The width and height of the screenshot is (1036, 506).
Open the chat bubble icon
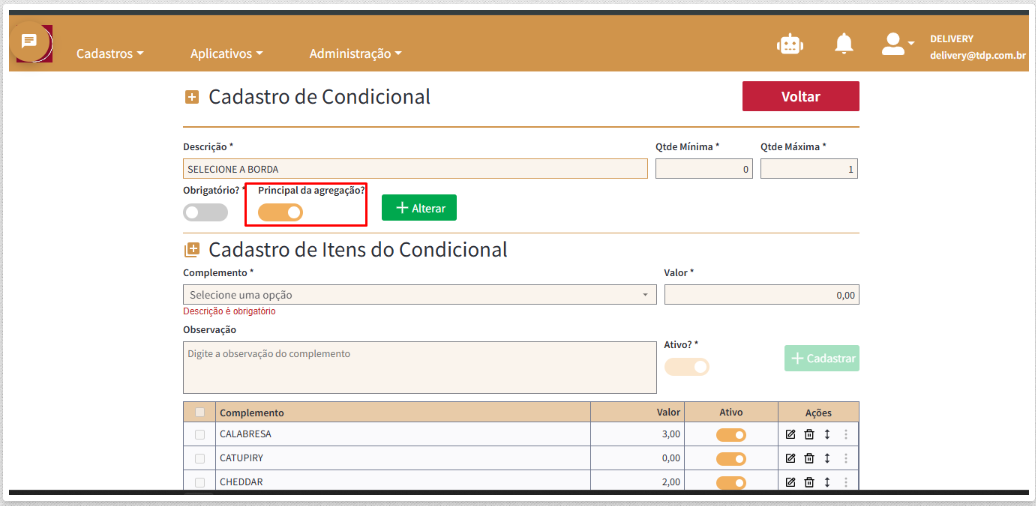[29, 42]
